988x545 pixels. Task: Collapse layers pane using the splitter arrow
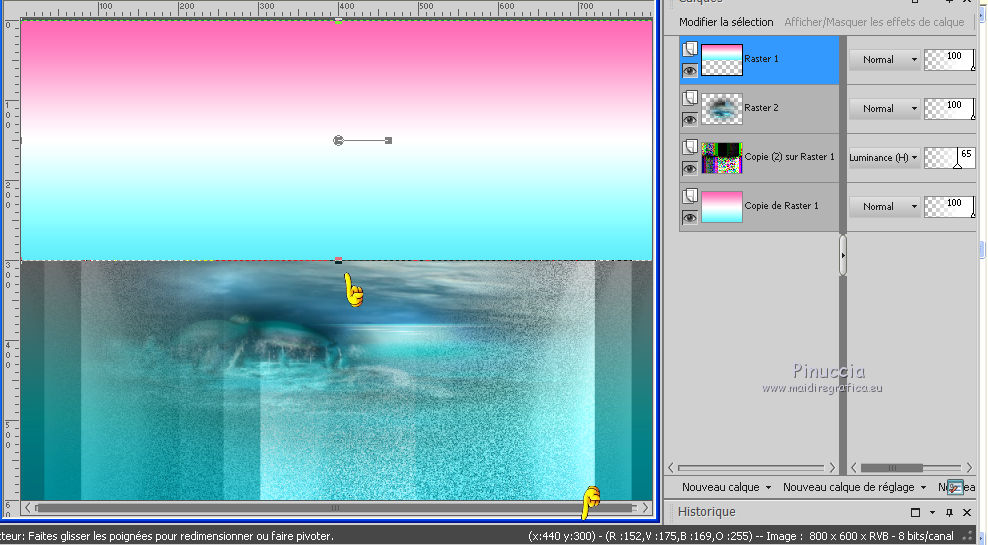(843, 255)
